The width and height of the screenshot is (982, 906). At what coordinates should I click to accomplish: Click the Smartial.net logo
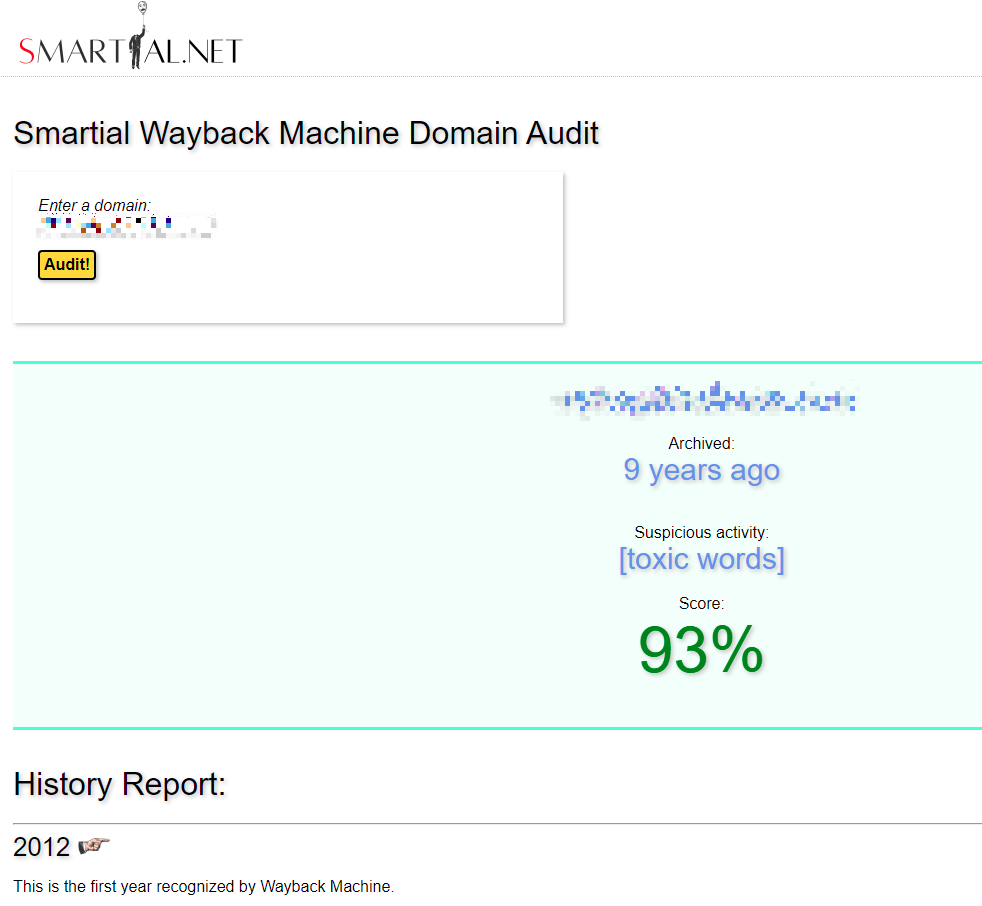click(x=130, y=36)
